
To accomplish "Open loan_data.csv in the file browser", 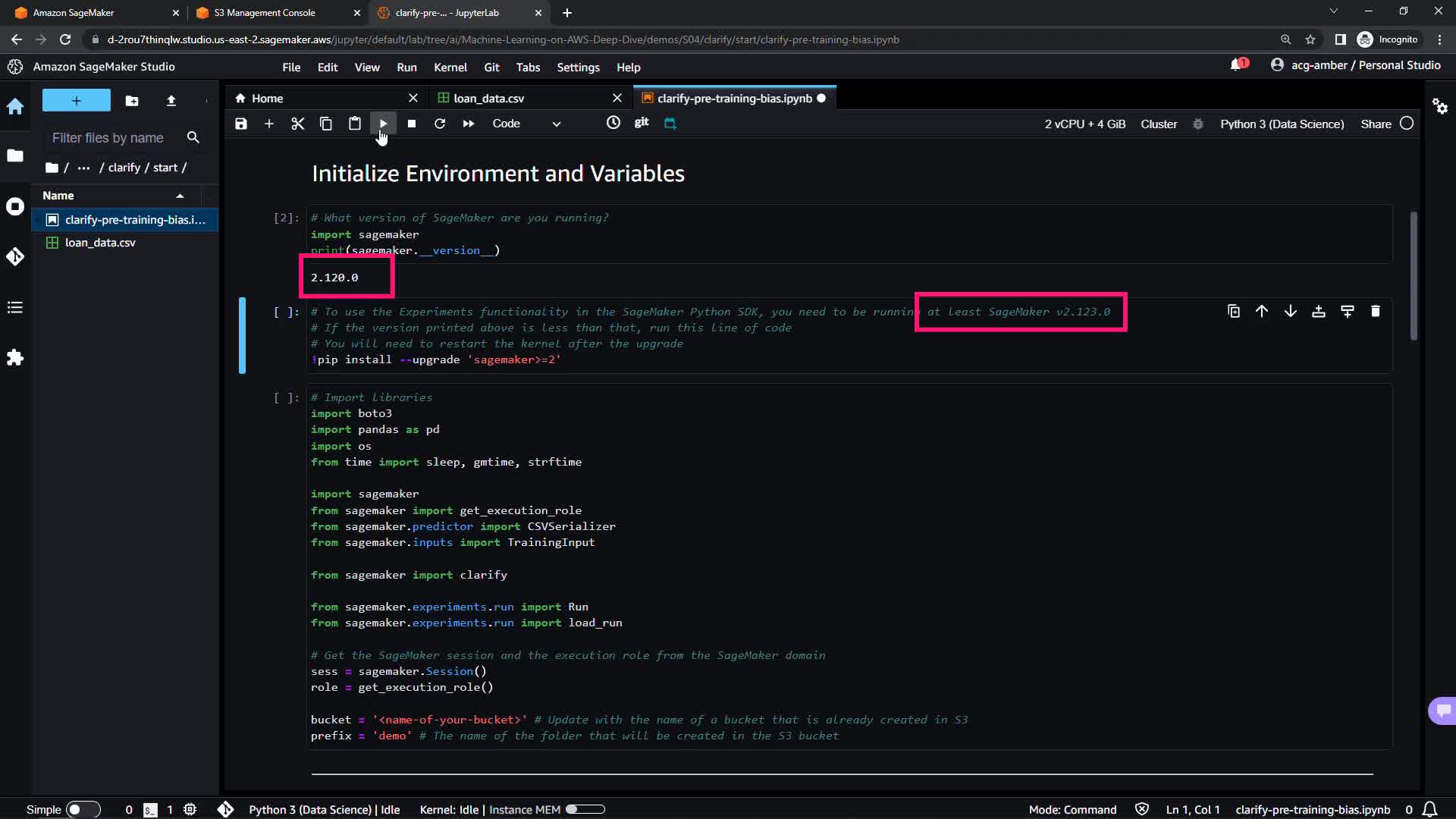I will [100, 243].
